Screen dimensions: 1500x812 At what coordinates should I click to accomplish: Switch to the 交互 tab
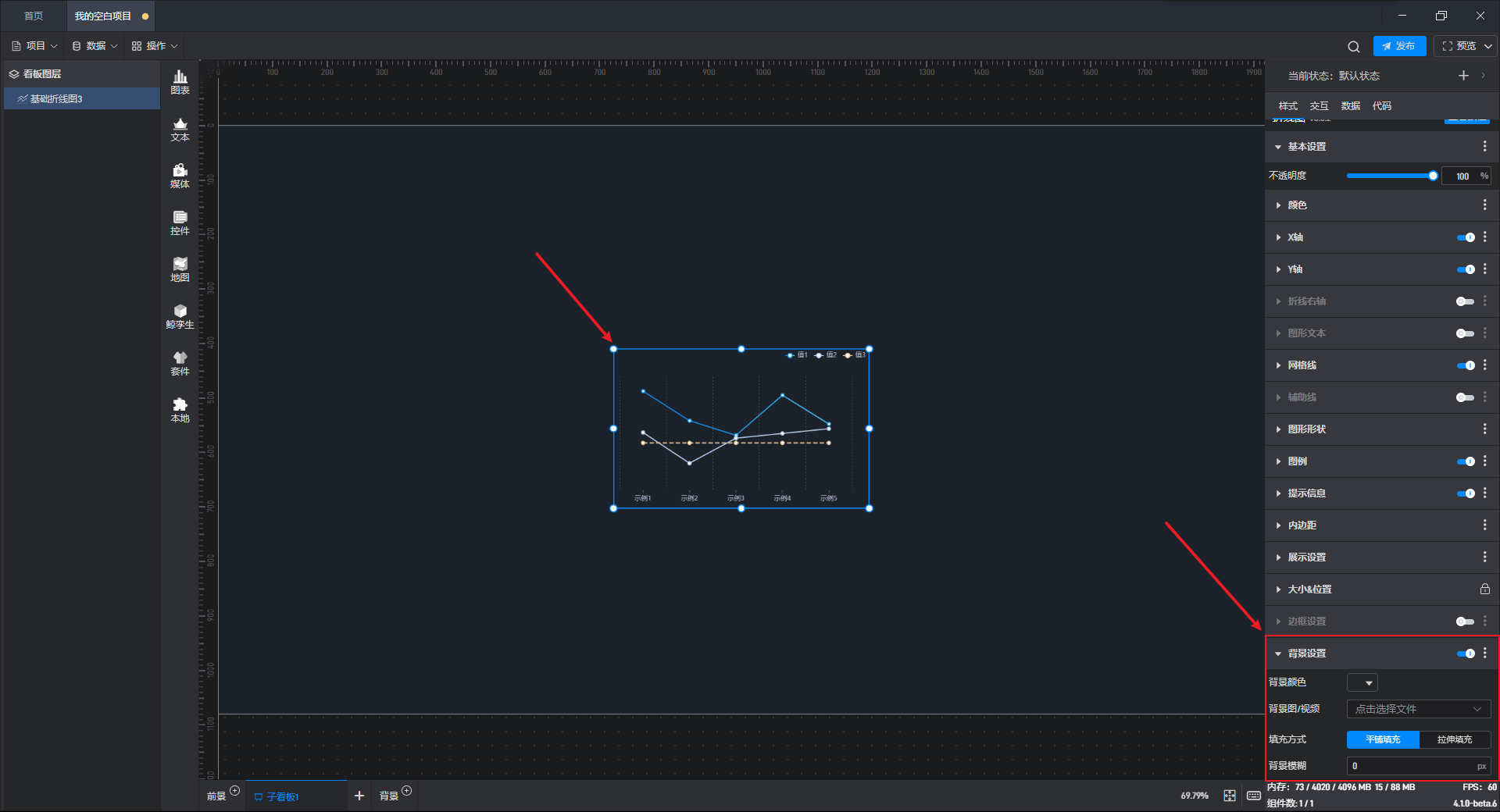1319,105
